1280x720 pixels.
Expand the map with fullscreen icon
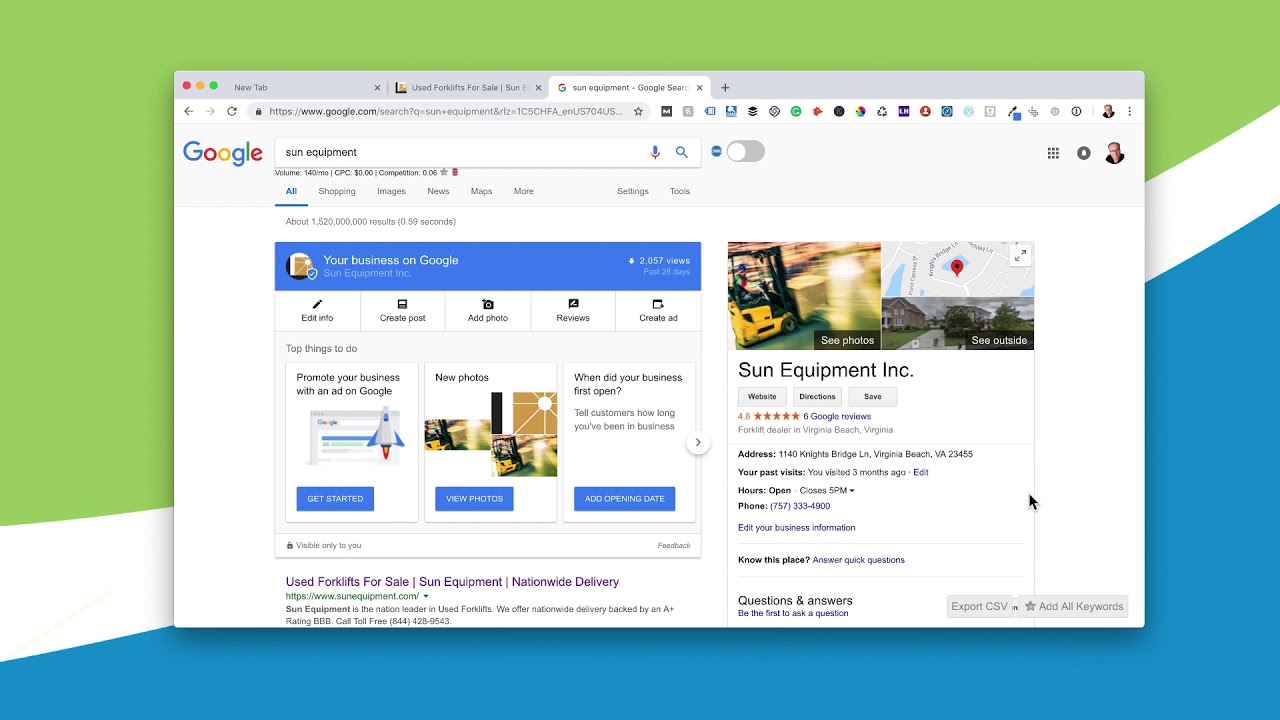[x=1020, y=256]
